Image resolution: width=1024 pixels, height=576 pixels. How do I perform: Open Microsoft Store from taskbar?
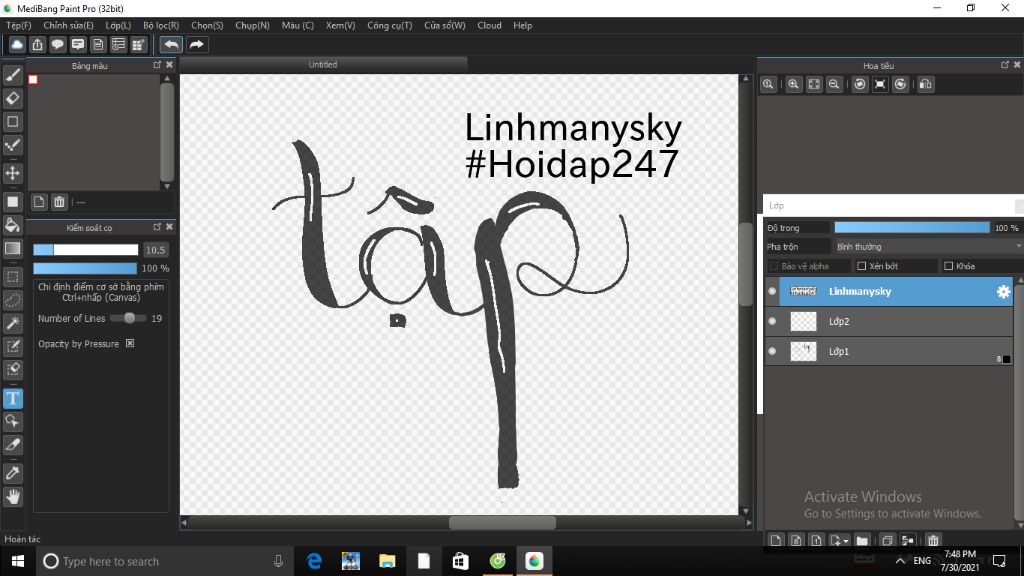pyautogui.click(x=460, y=561)
